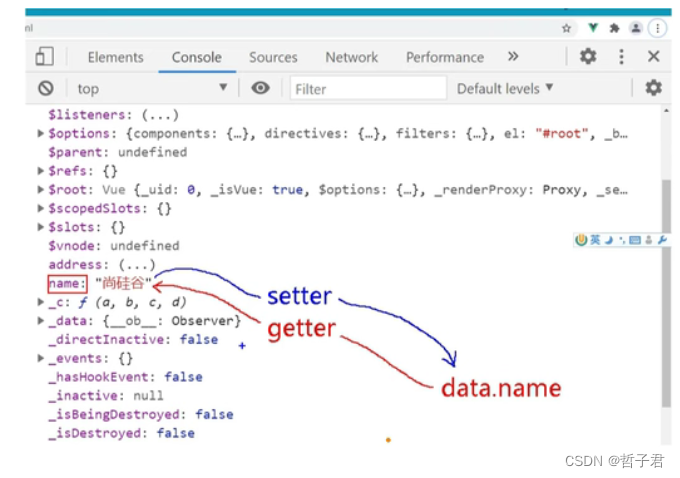Click the IME person icon
680x478 pixels.
coord(649,240)
